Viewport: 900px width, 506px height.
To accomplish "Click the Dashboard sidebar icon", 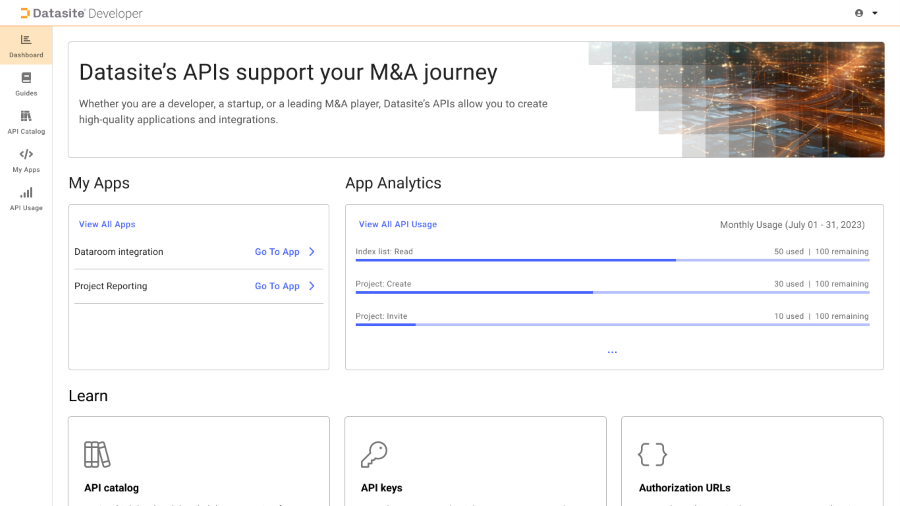I will tap(26, 40).
